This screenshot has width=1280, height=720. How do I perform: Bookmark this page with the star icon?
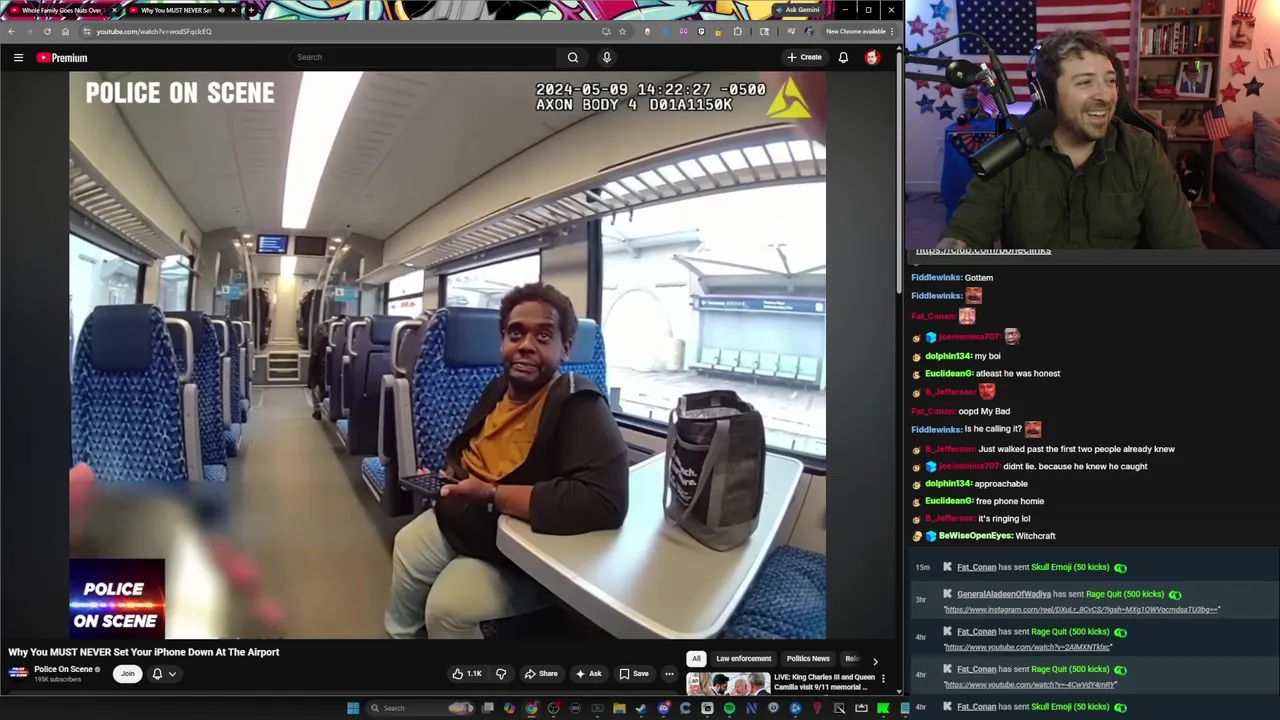[x=622, y=31]
